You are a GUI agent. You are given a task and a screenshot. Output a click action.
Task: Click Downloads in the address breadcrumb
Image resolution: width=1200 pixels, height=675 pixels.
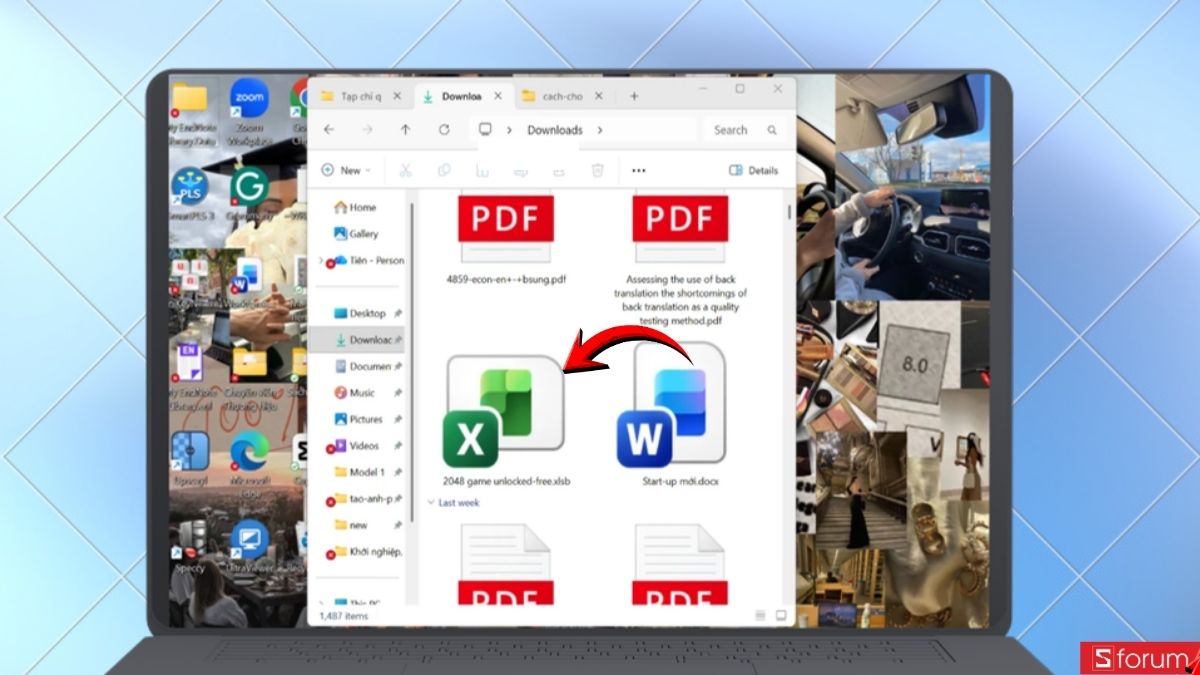(x=555, y=130)
